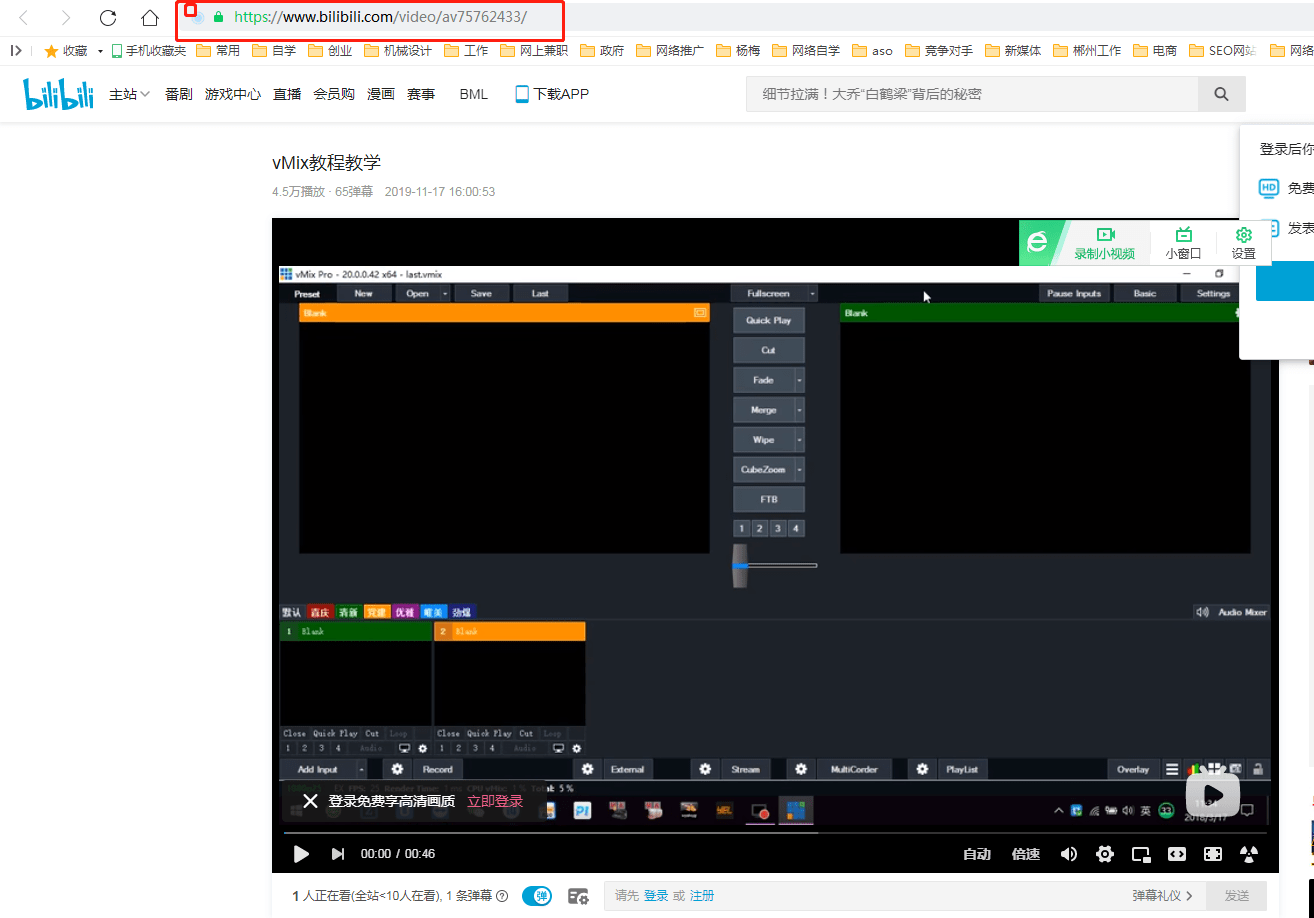This screenshot has width=1314, height=918.
Task: Open the 游戏中心 nav item
Action: (233, 94)
